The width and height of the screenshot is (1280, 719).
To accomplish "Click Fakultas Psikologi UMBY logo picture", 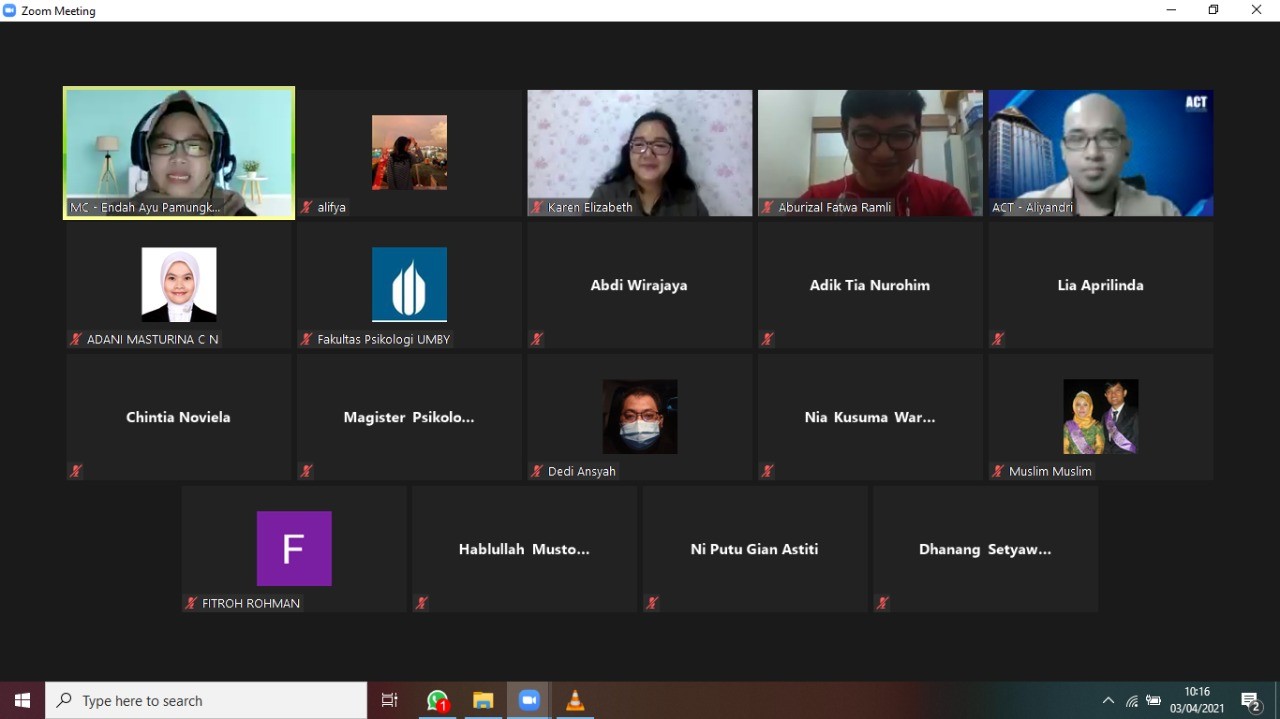I will tap(409, 284).
